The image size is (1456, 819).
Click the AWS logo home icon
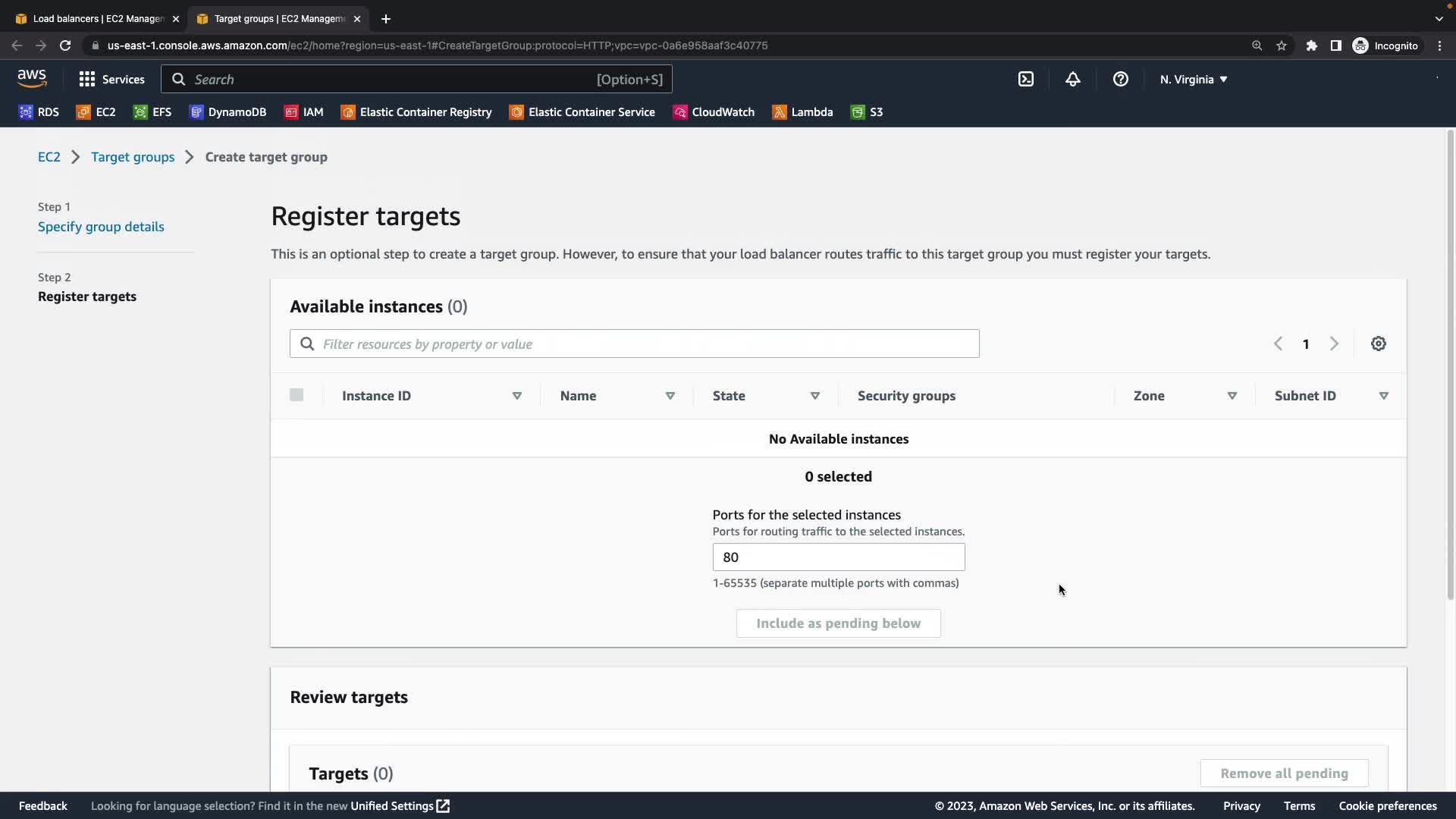[32, 78]
